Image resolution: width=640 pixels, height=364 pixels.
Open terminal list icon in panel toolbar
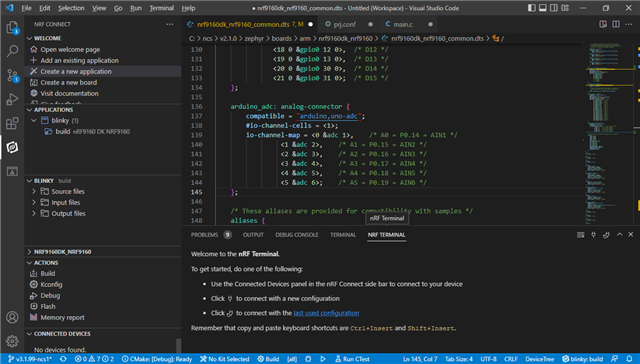pyautogui.click(x=580, y=235)
